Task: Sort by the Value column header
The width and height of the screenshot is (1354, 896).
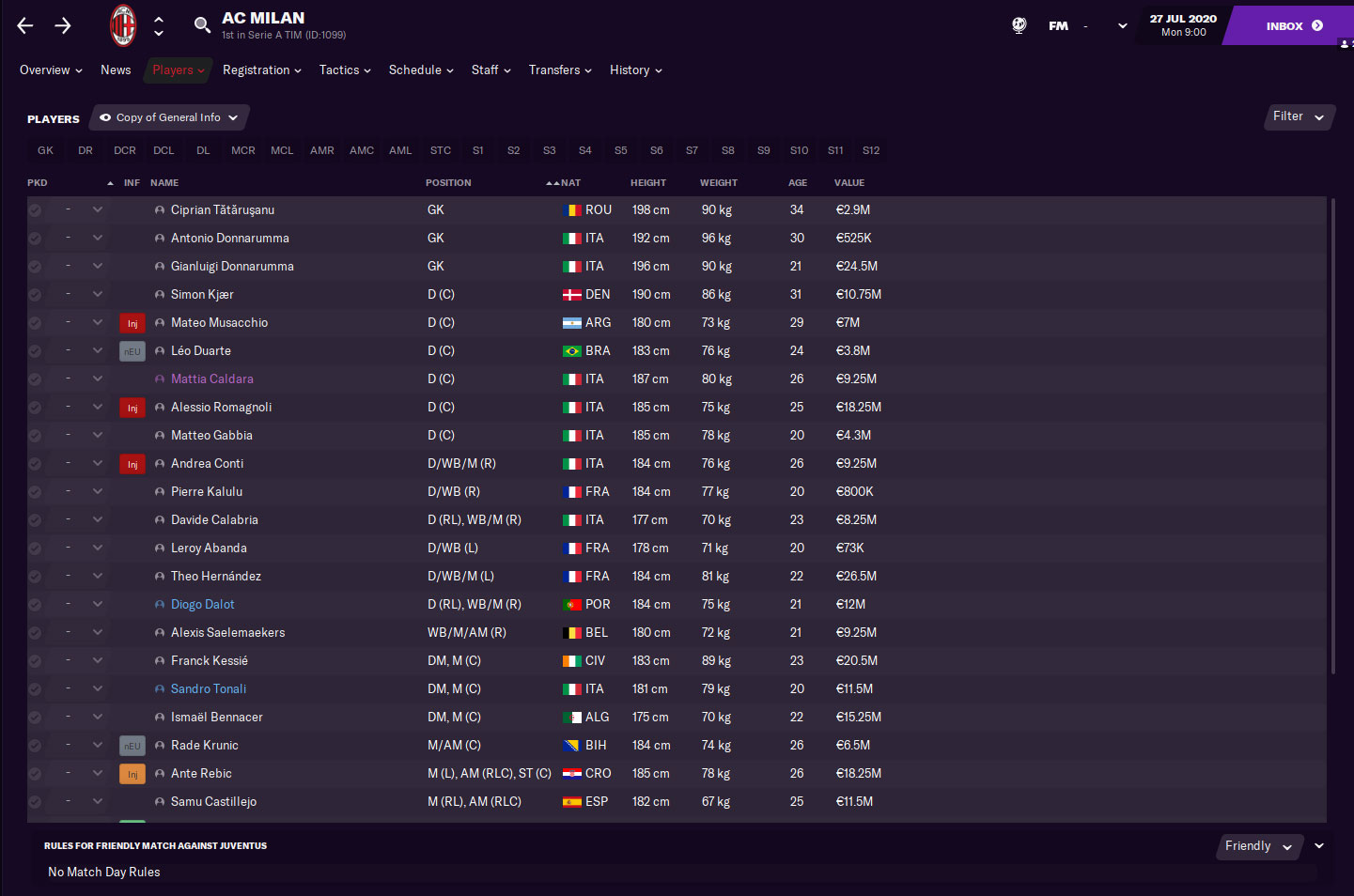Action: pos(849,183)
